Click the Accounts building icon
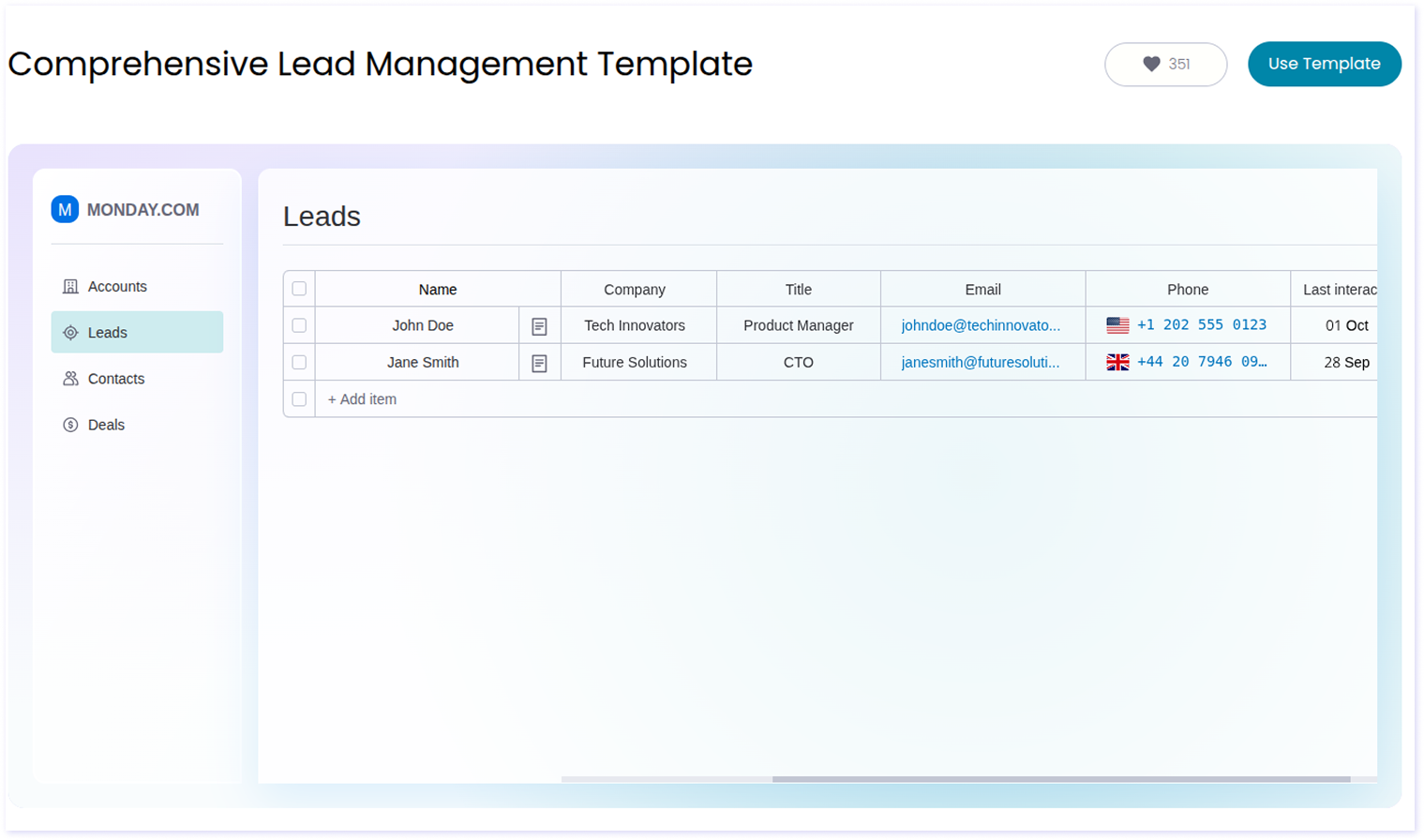 click(70, 286)
